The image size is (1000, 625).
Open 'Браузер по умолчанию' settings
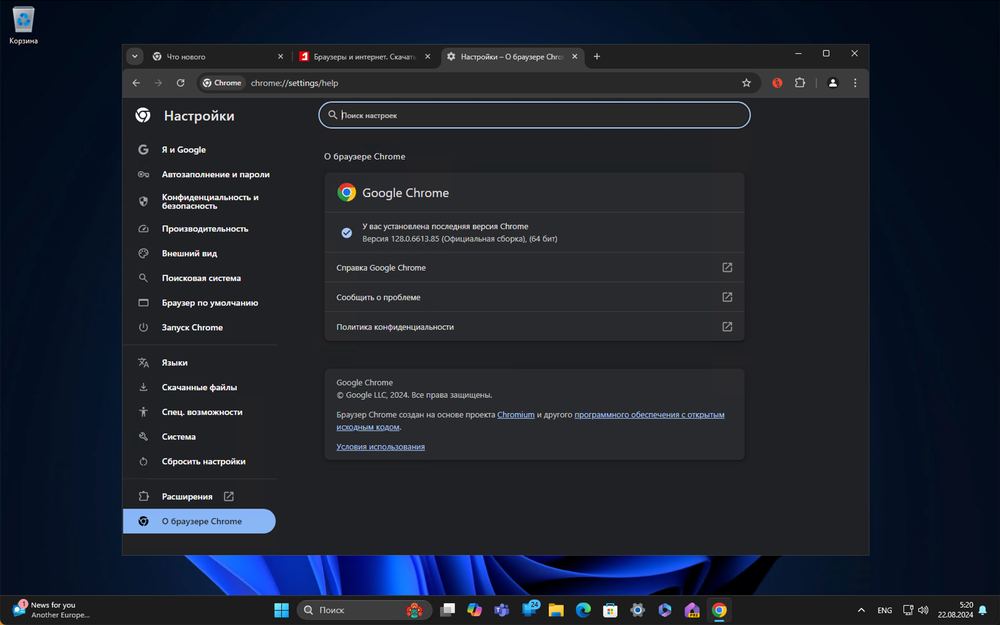click(x=199, y=304)
